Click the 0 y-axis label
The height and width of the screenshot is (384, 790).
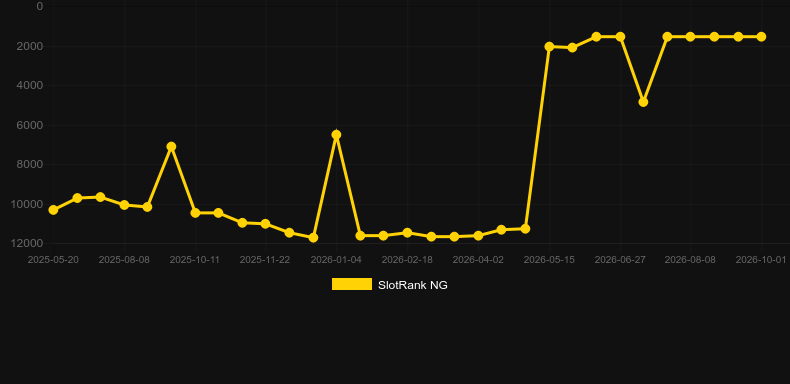coord(40,7)
